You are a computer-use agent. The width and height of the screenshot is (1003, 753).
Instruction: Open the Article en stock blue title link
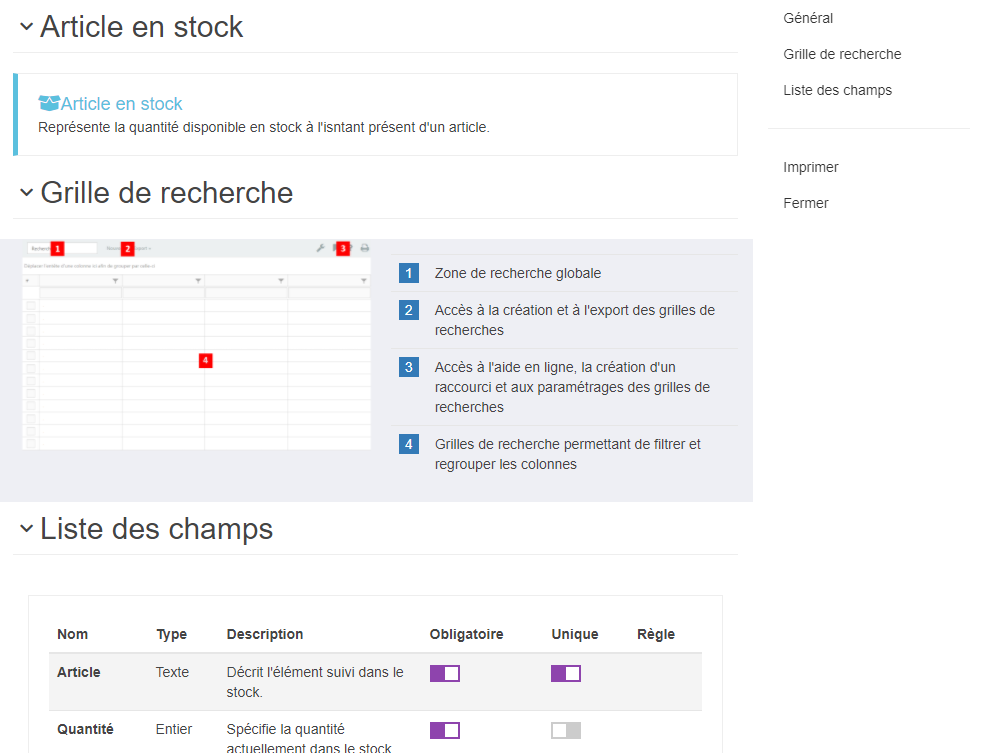(121, 103)
